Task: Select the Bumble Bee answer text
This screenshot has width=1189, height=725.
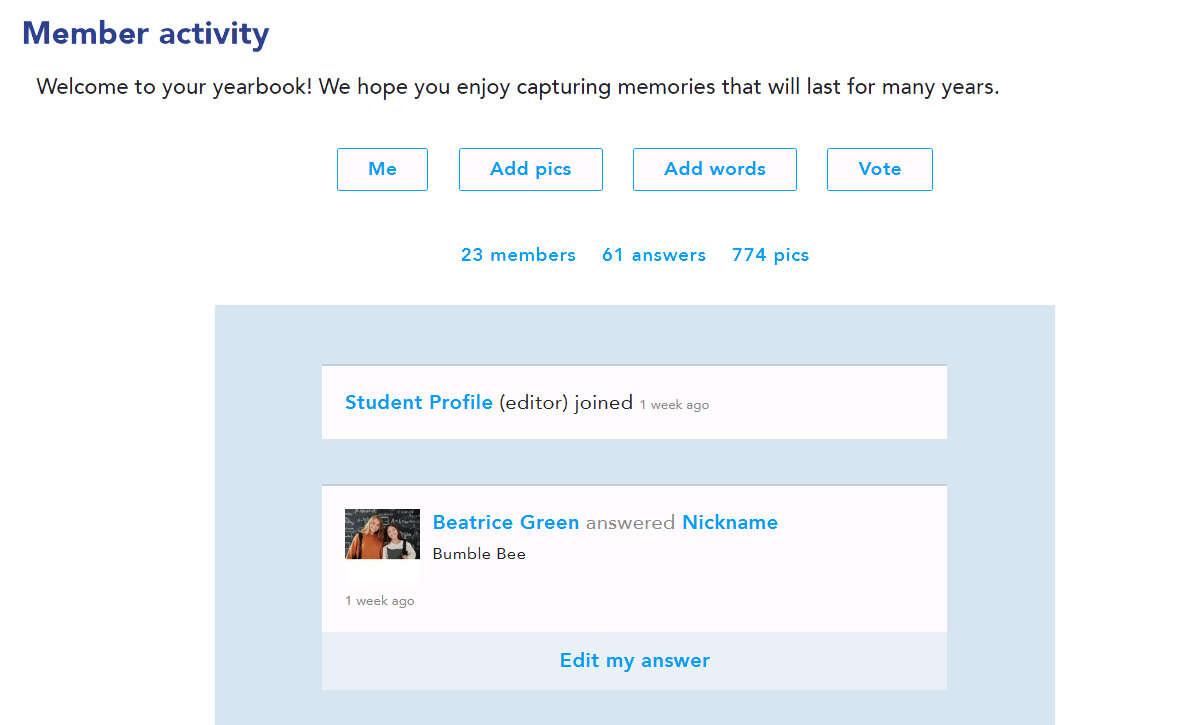Action: (479, 554)
